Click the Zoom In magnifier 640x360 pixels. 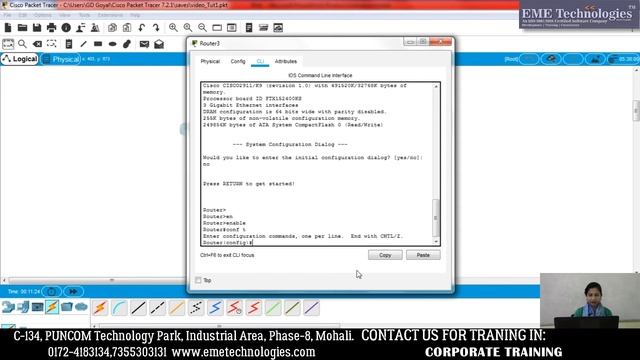(x=173, y=28)
